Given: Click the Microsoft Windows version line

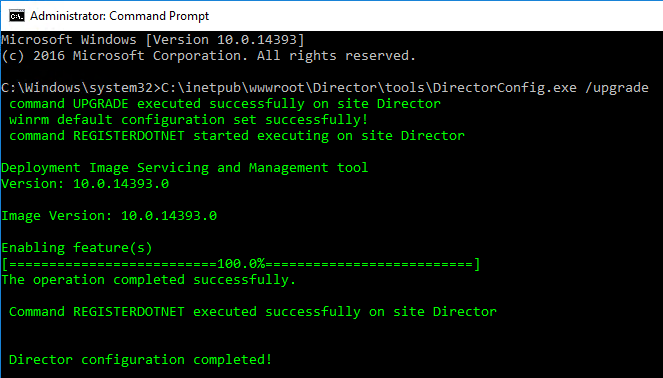Looking at the screenshot, I should [x=153, y=40].
